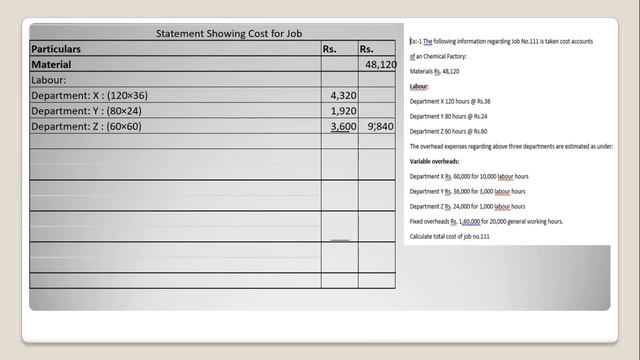Click 'Calculate total cost of job no.111'
640x360 pixels.
449,236
